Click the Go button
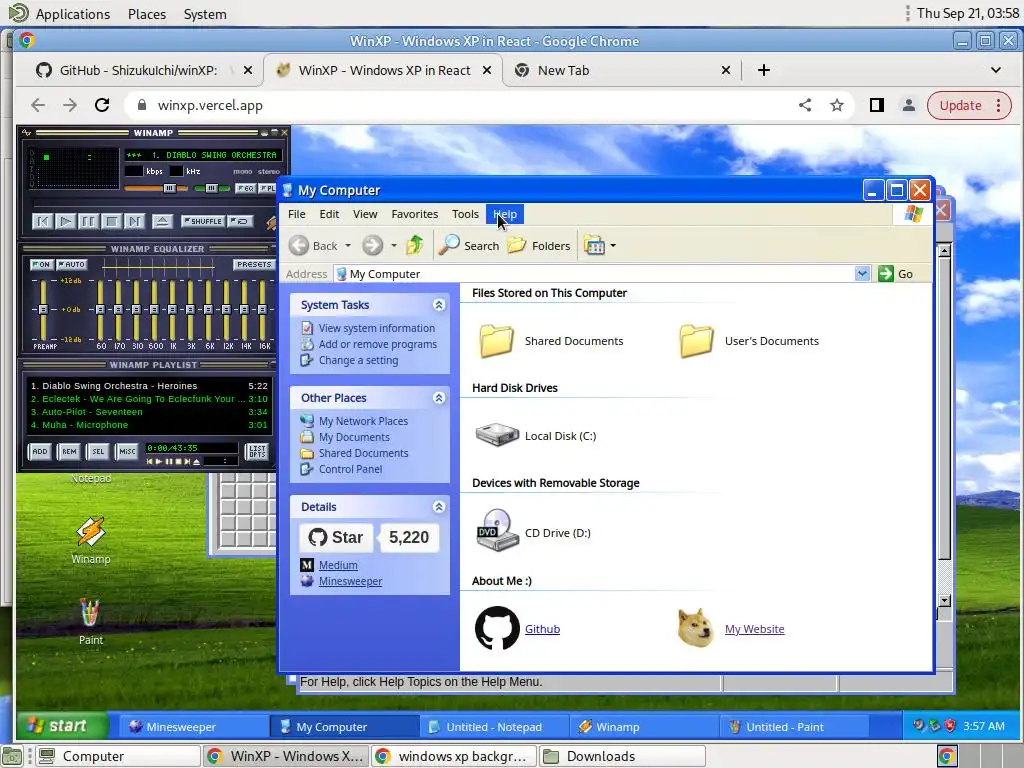This screenshot has width=1024, height=768. point(897,274)
